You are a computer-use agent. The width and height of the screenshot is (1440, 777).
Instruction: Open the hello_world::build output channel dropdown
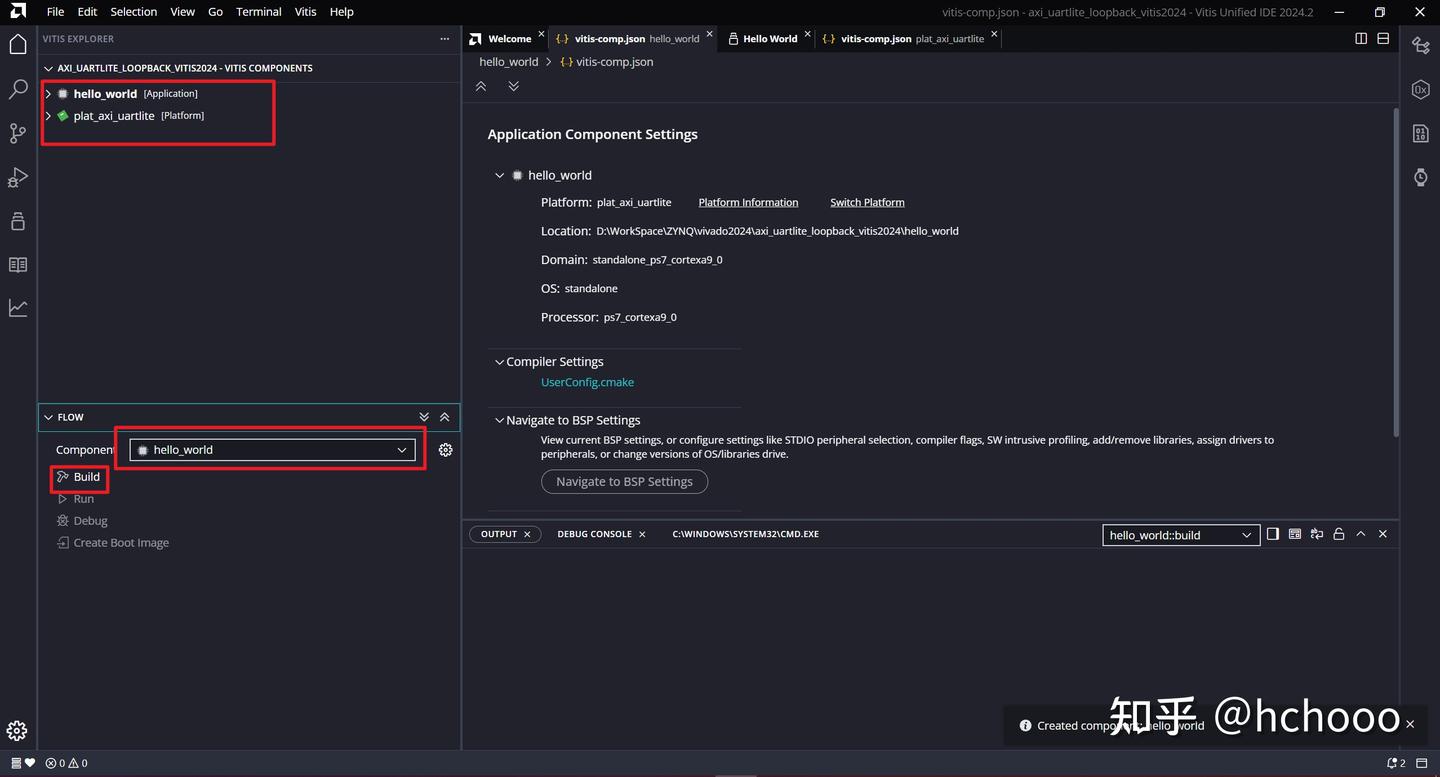(1181, 535)
